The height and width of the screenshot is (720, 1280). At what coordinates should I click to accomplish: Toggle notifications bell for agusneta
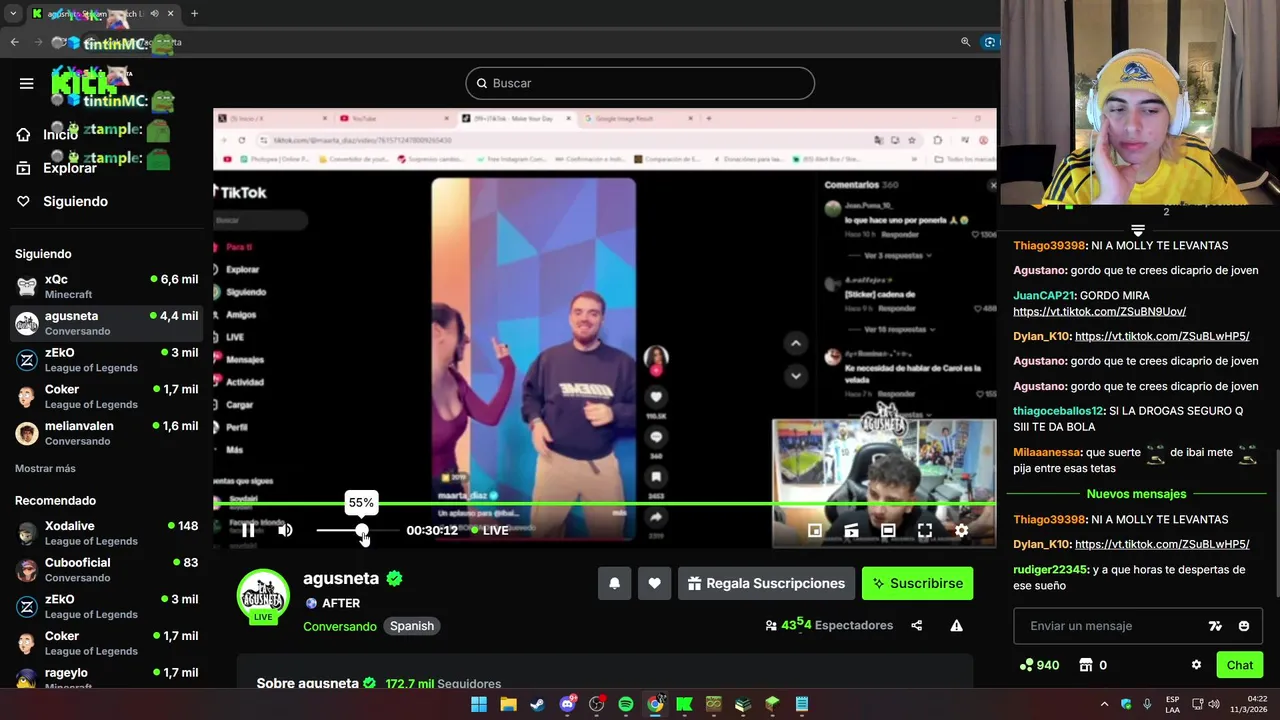[x=615, y=583]
